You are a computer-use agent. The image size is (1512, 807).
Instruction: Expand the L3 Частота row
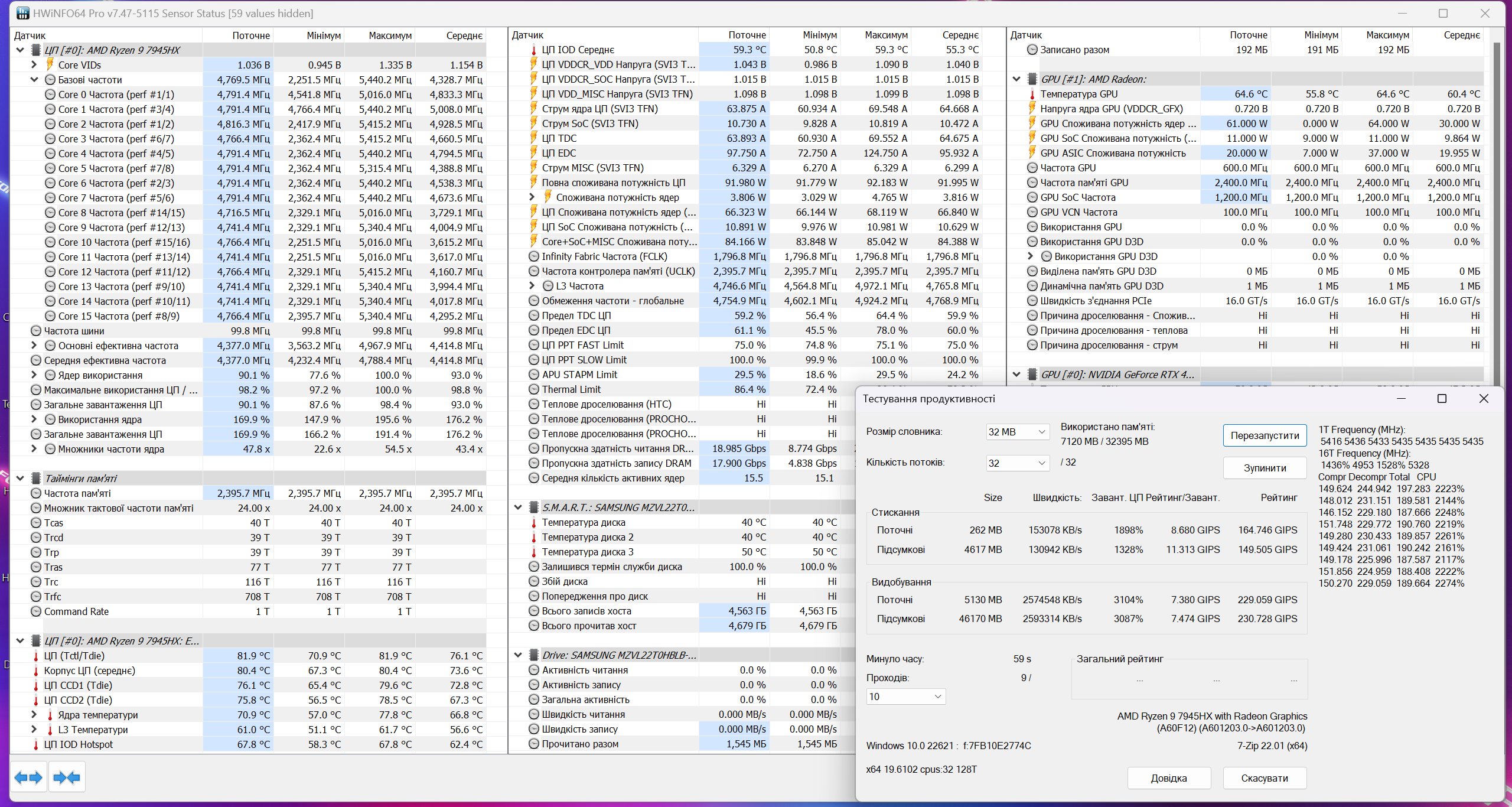click(x=532, y=286)
